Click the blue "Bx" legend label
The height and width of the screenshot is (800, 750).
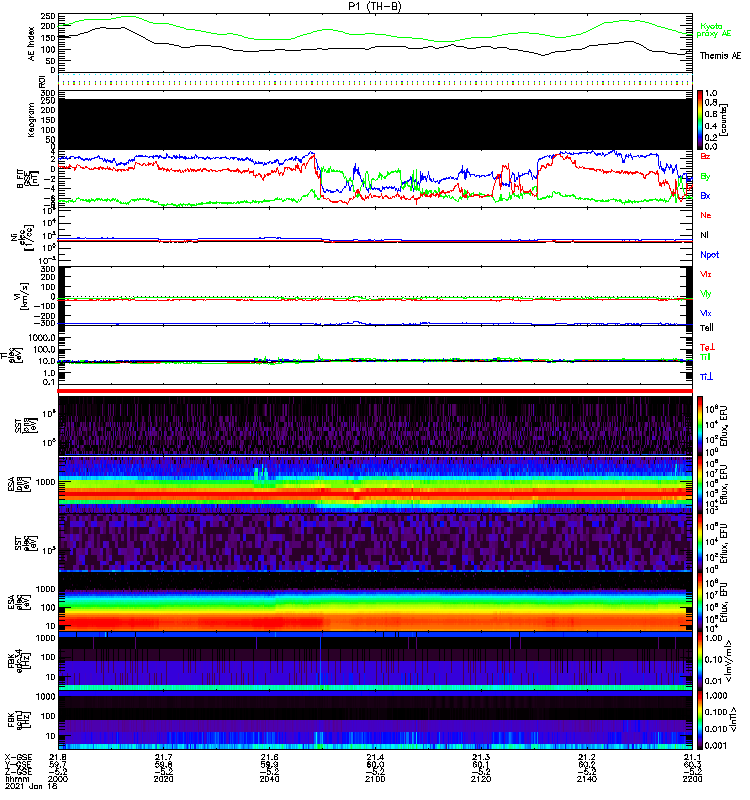(x=705, y=195)
